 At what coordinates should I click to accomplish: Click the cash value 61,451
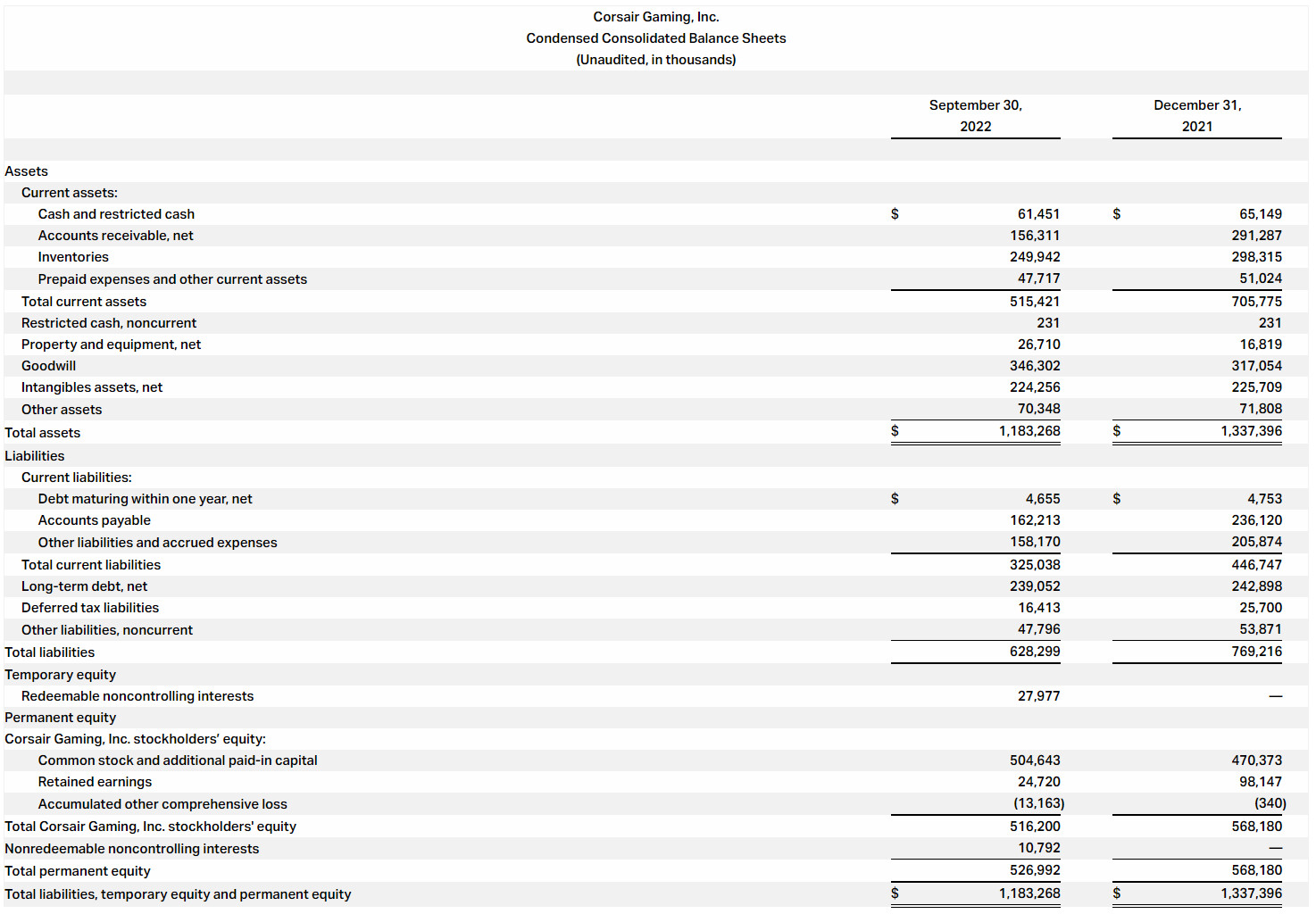tap(1039, 214)
